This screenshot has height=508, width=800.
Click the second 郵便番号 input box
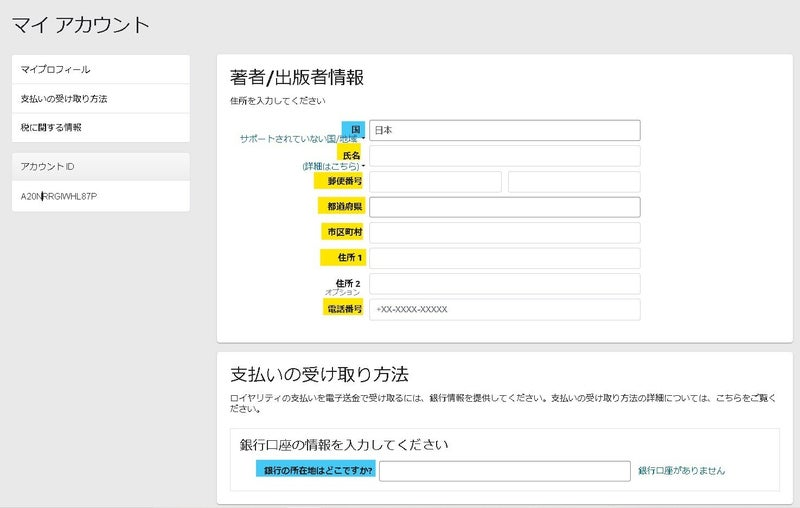[573, 182]
